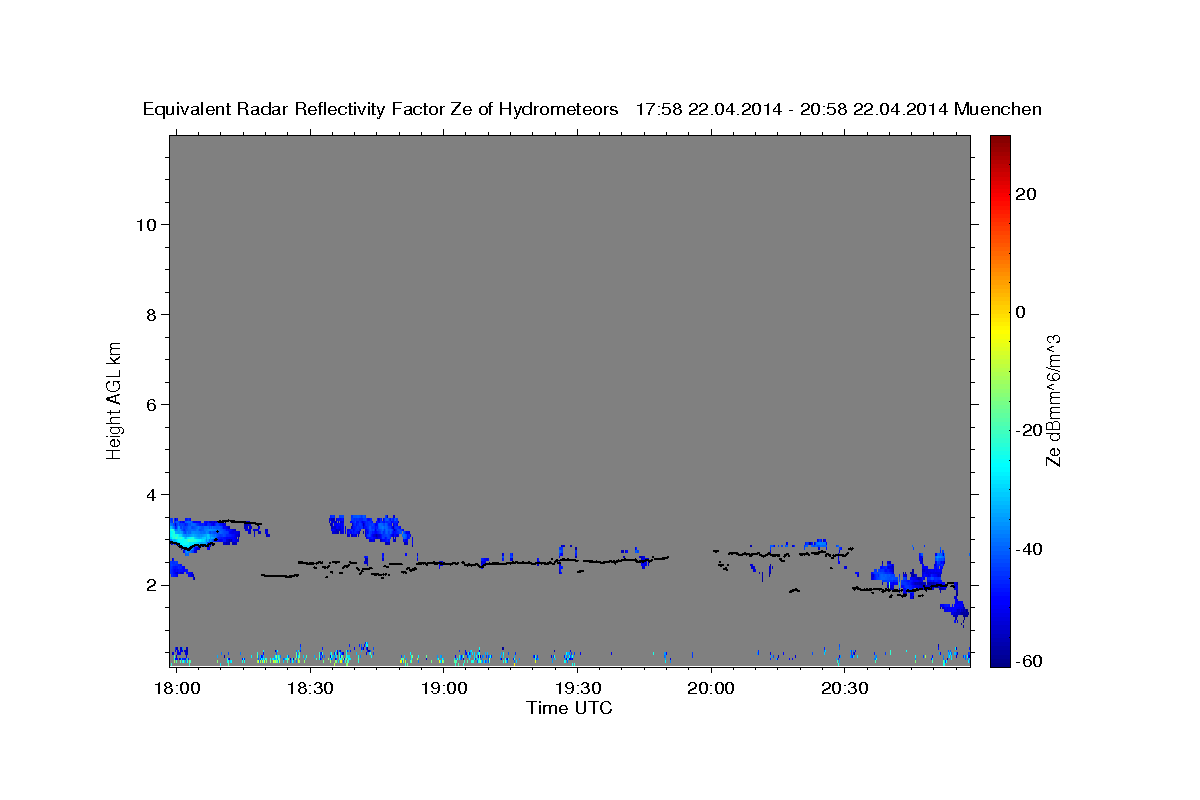
Task: Click the height tick label 6
Action: 152,404
